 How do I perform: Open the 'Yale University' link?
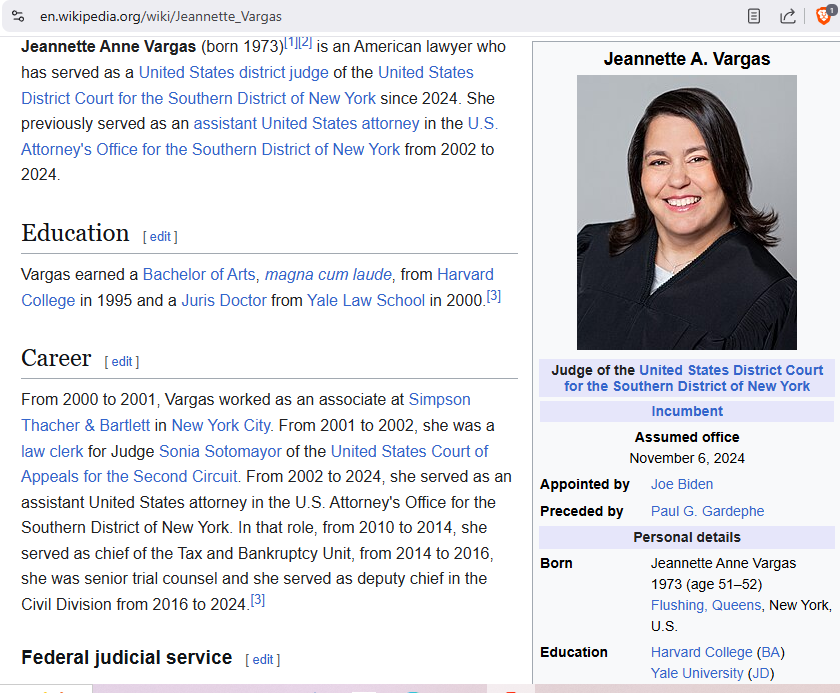point(697,673)
